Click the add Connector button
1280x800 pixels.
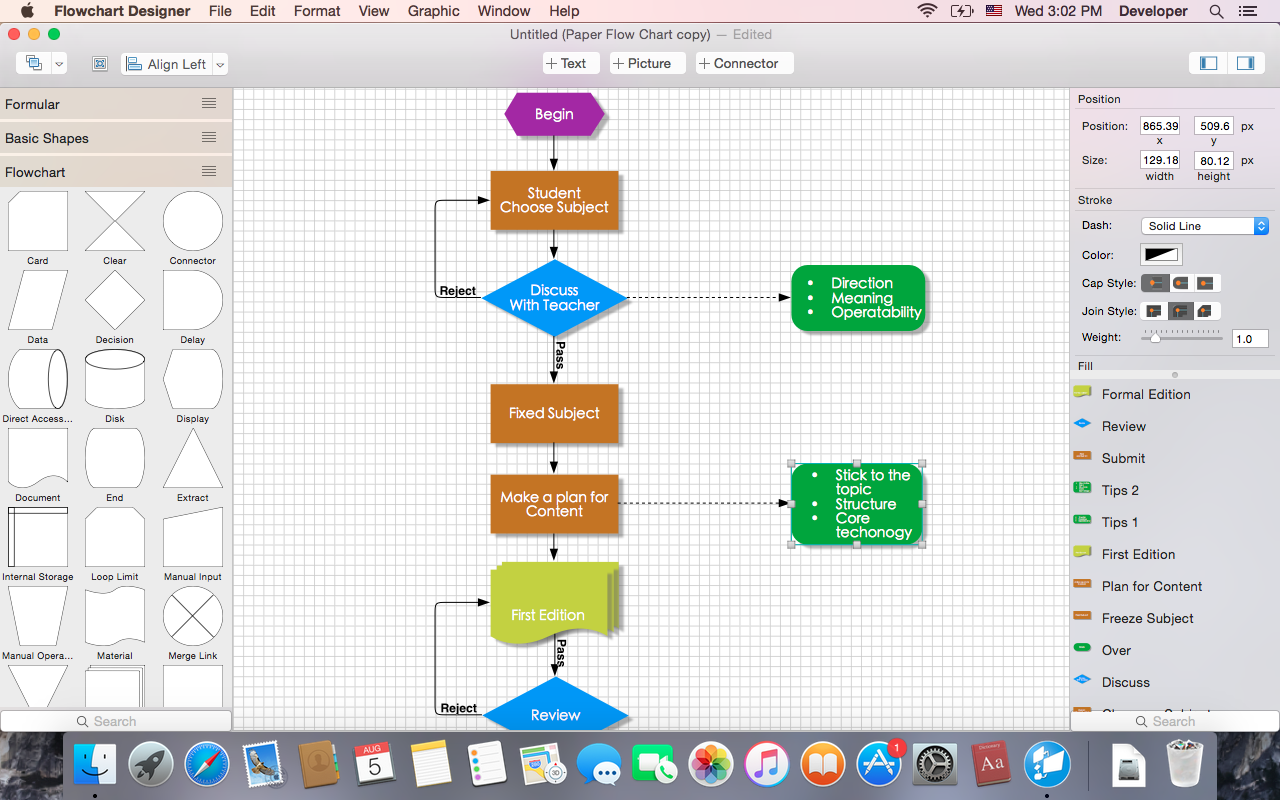[x=744, y=63]
